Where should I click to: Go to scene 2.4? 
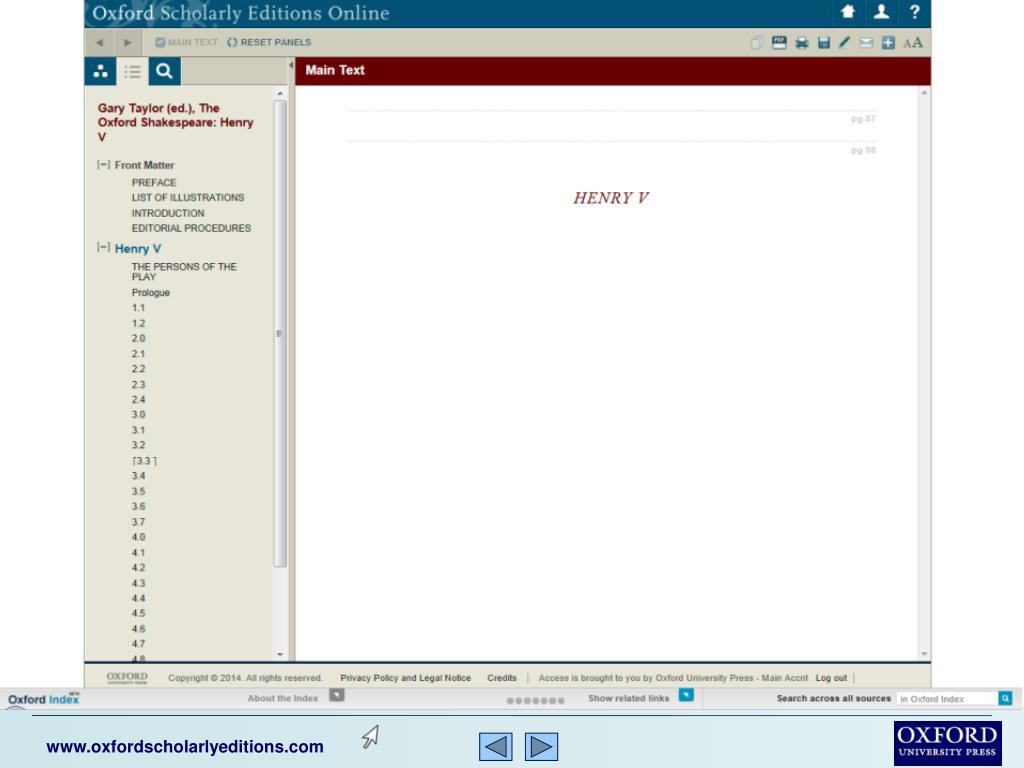138,400
